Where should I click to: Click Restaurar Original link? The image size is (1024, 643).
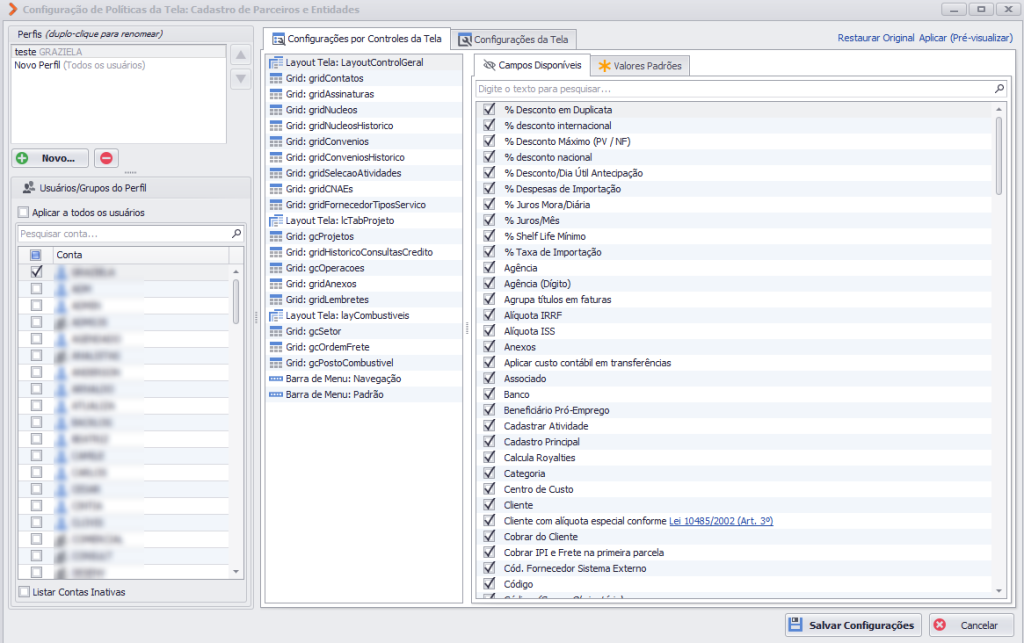[x=876, y=38]
